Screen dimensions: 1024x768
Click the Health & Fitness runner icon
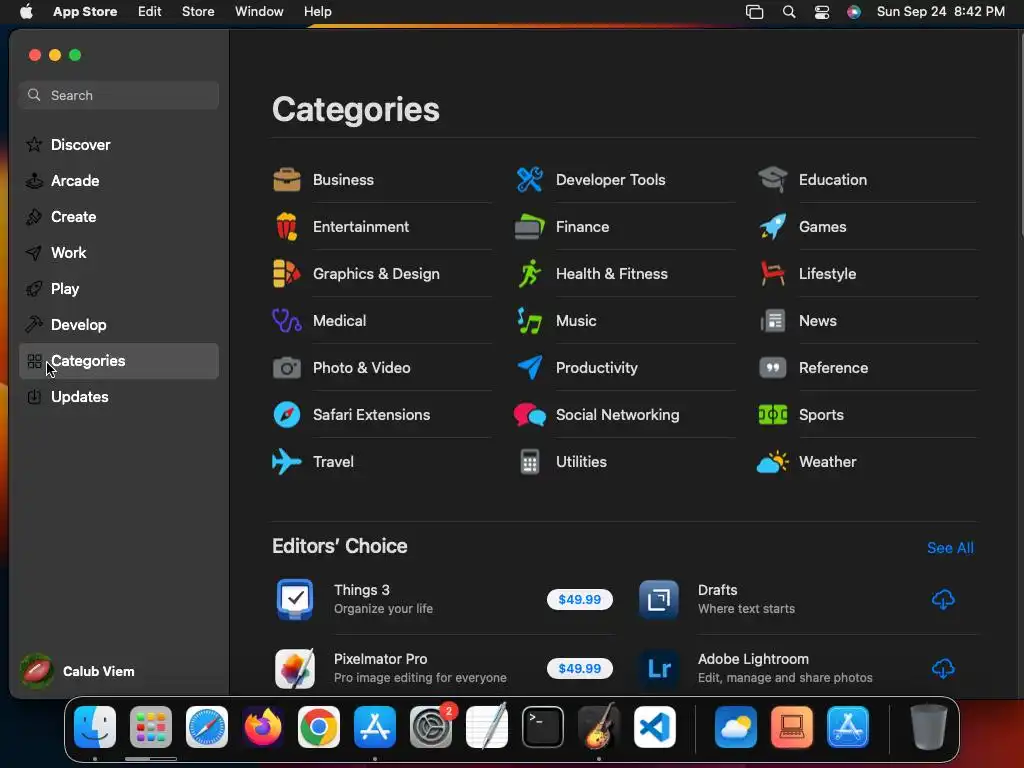coord(530,274)
